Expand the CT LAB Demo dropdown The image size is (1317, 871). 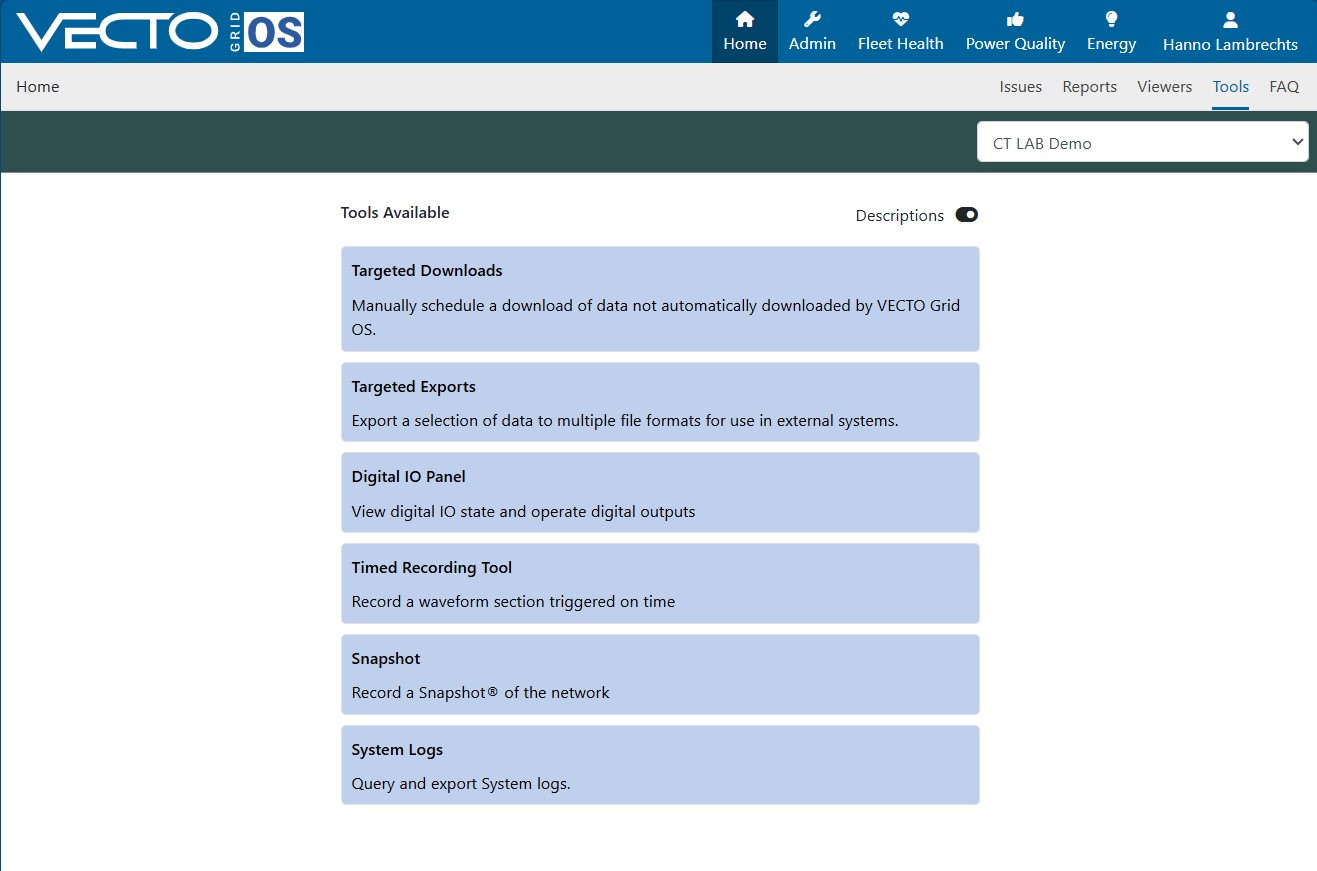(1142, 142)
